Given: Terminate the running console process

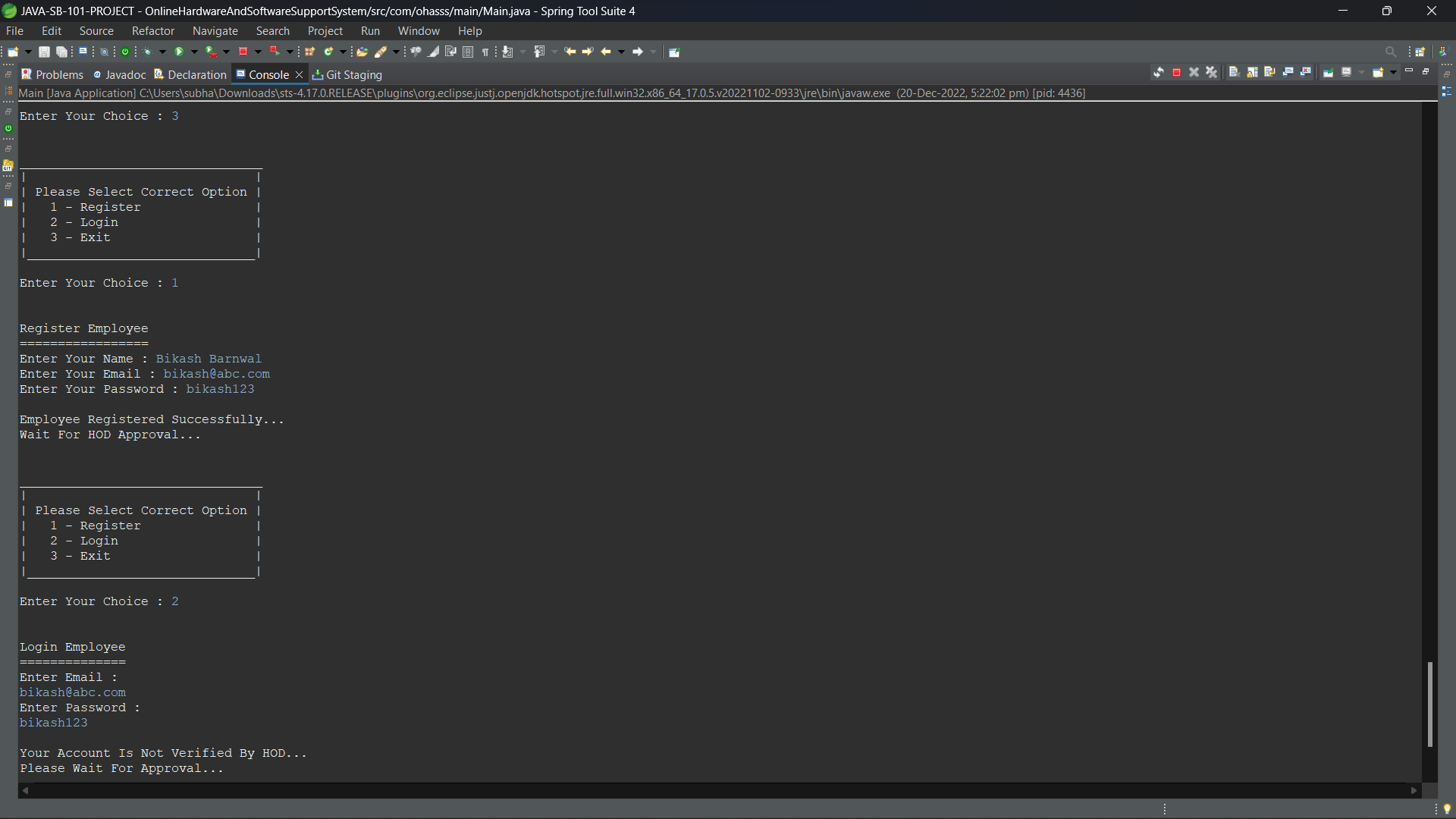Looking at the screenshot, I should tap(1176, 73).
